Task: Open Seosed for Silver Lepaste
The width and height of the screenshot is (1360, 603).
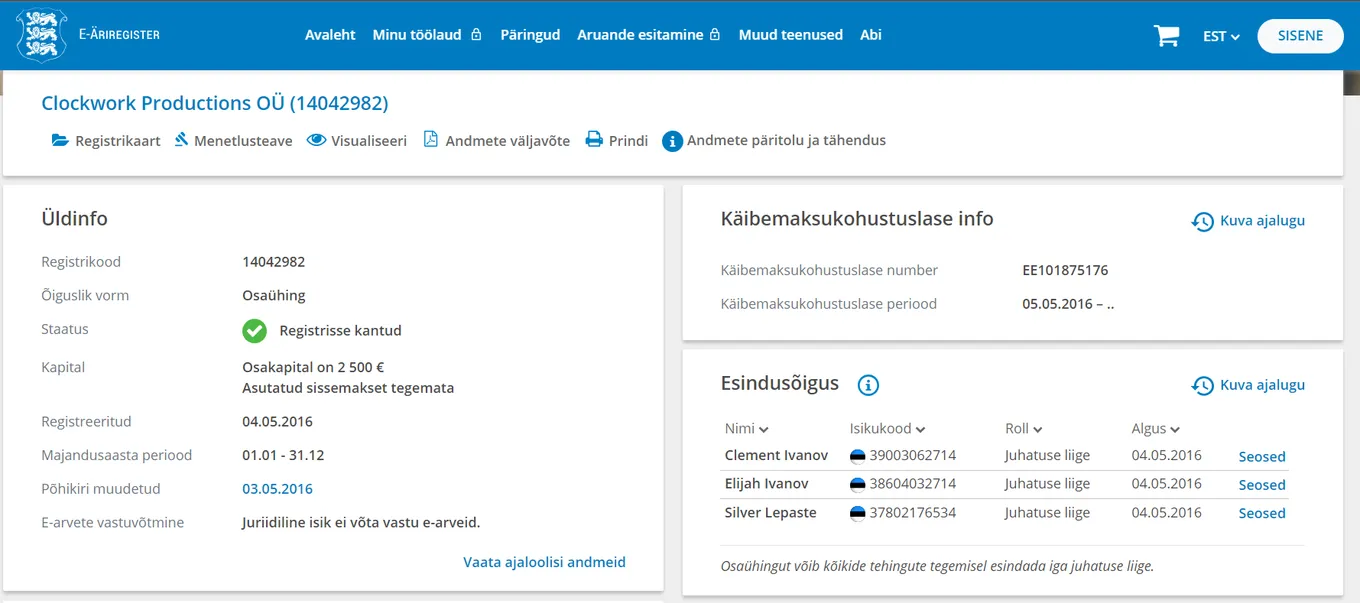Action: click(x=1262, y=513)
